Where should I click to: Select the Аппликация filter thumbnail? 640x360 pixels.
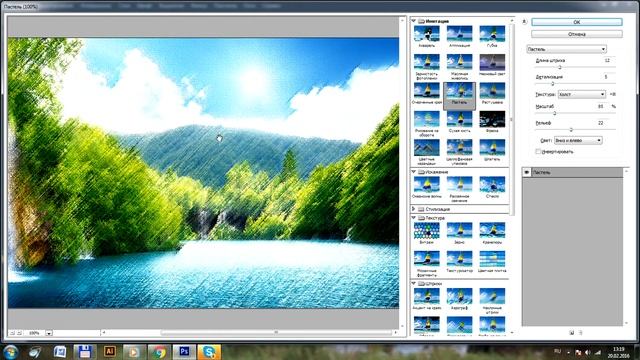[x=459, y=34]
